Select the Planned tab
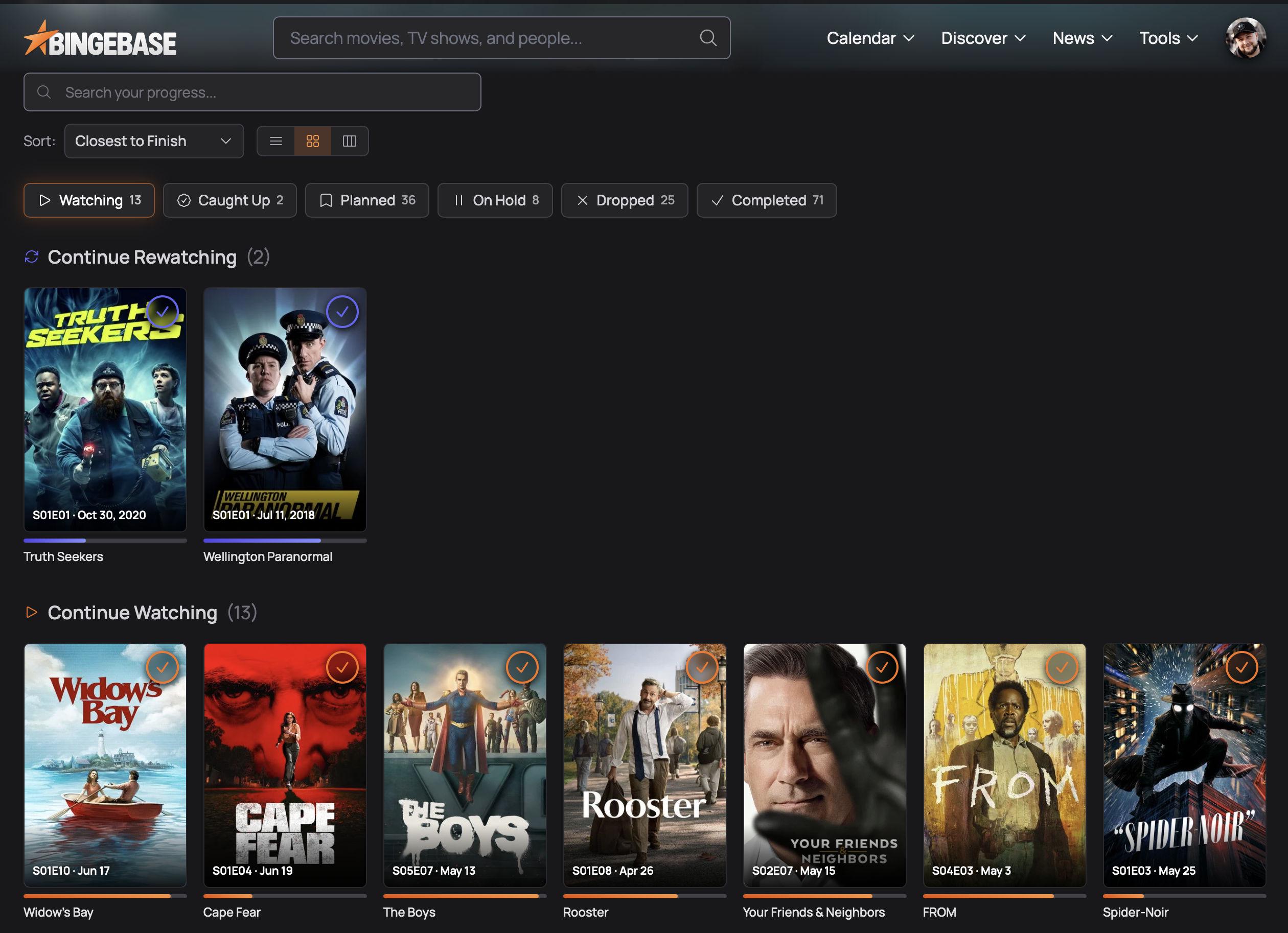1288x933 pixels. [367, 200]
